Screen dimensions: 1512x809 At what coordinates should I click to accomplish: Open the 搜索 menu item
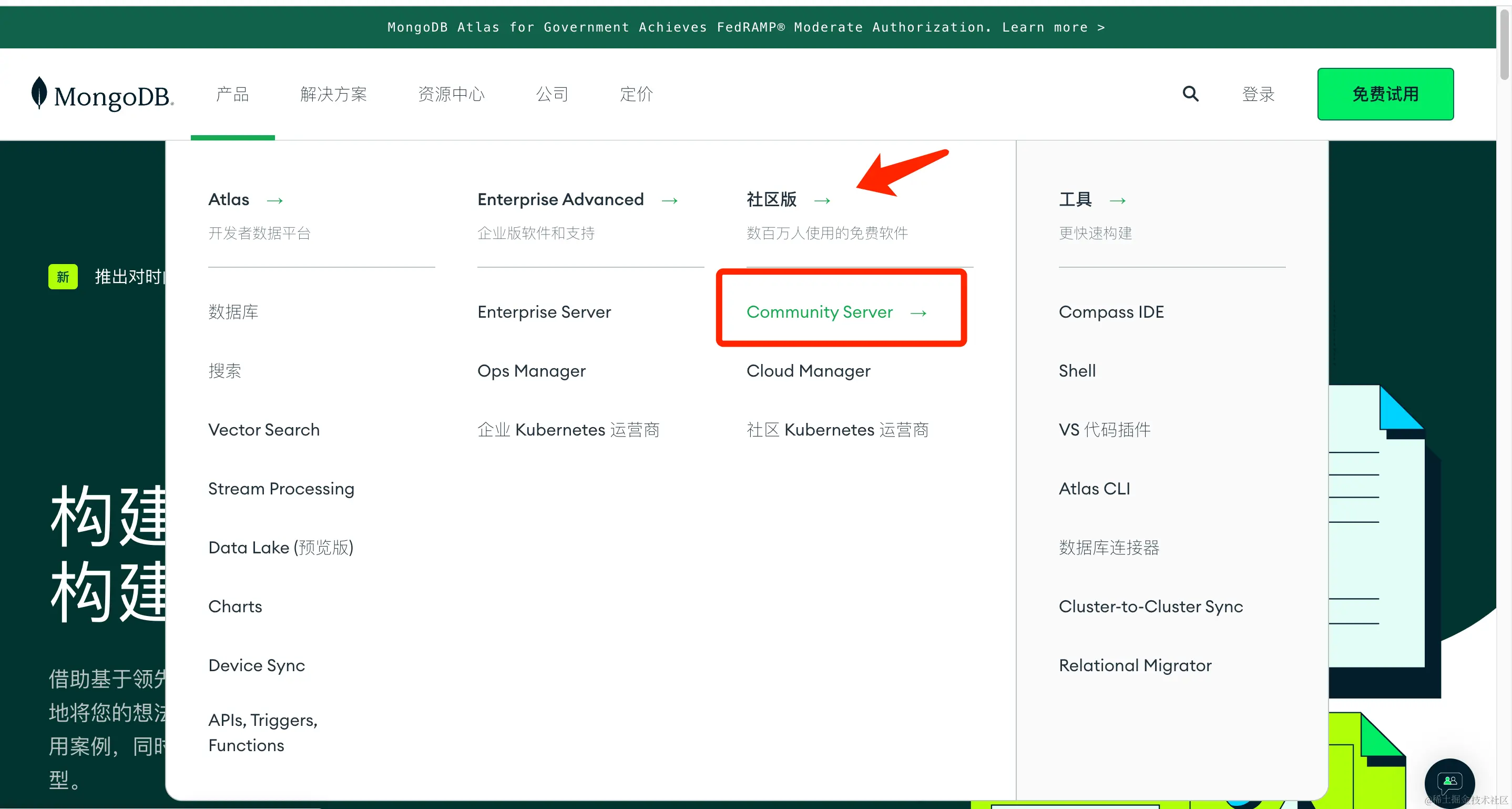click(225, 370)
